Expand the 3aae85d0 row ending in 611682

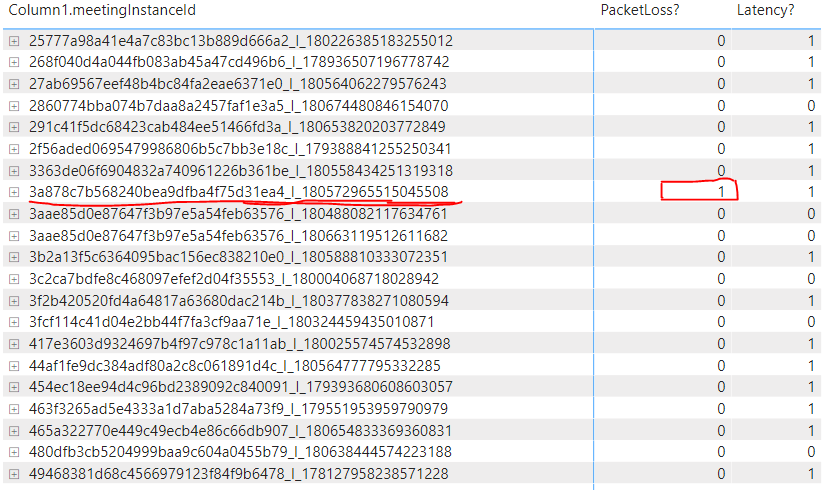coord(14,236)
